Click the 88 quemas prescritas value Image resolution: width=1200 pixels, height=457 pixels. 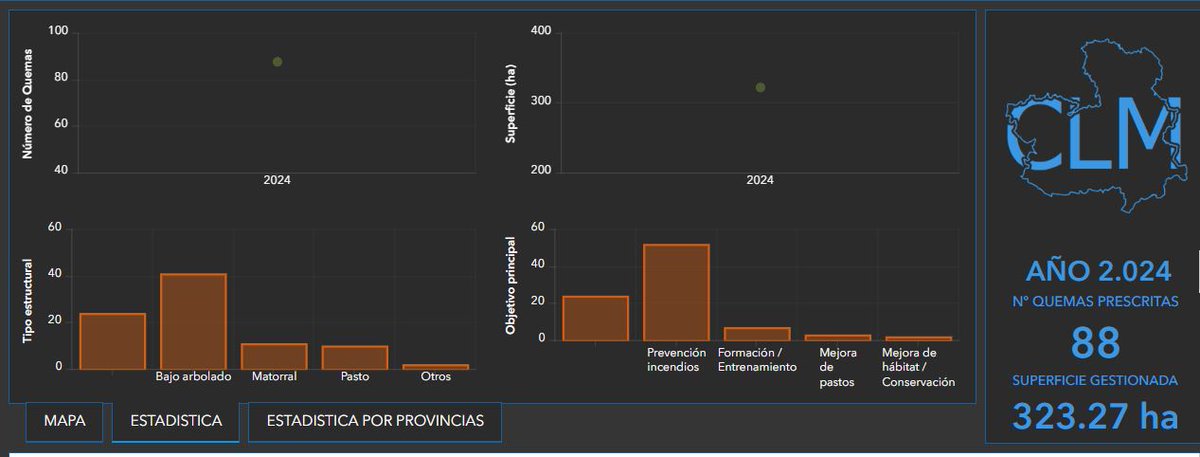1095,343
